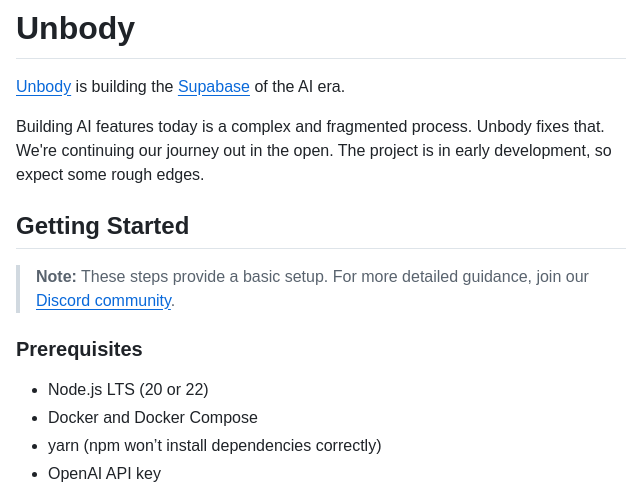Open the Discord community link
The width and height of the screenshot is (626, 502).
point(103,301)
